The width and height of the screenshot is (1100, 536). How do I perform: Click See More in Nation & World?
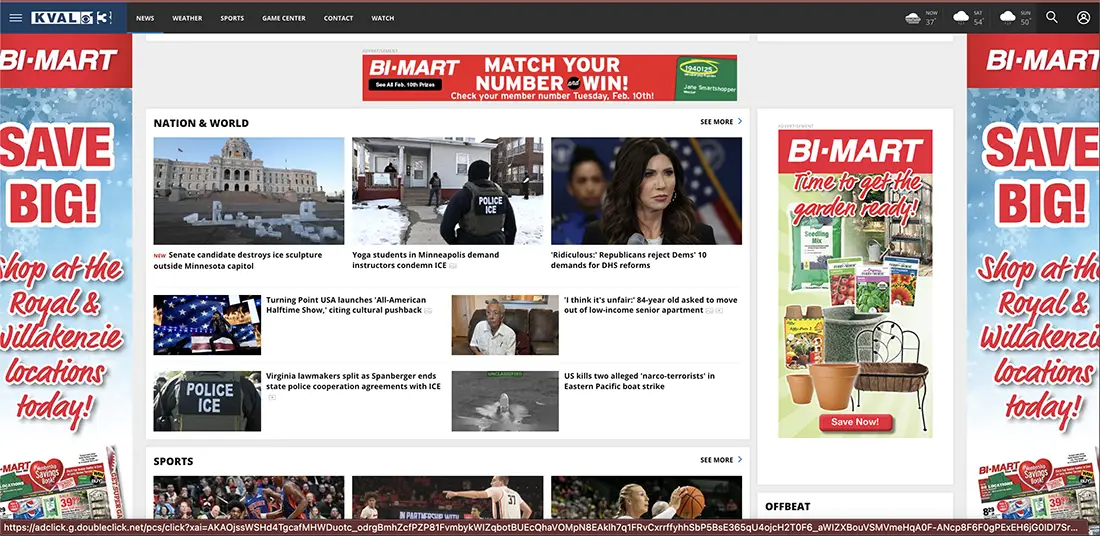[716, 122]
